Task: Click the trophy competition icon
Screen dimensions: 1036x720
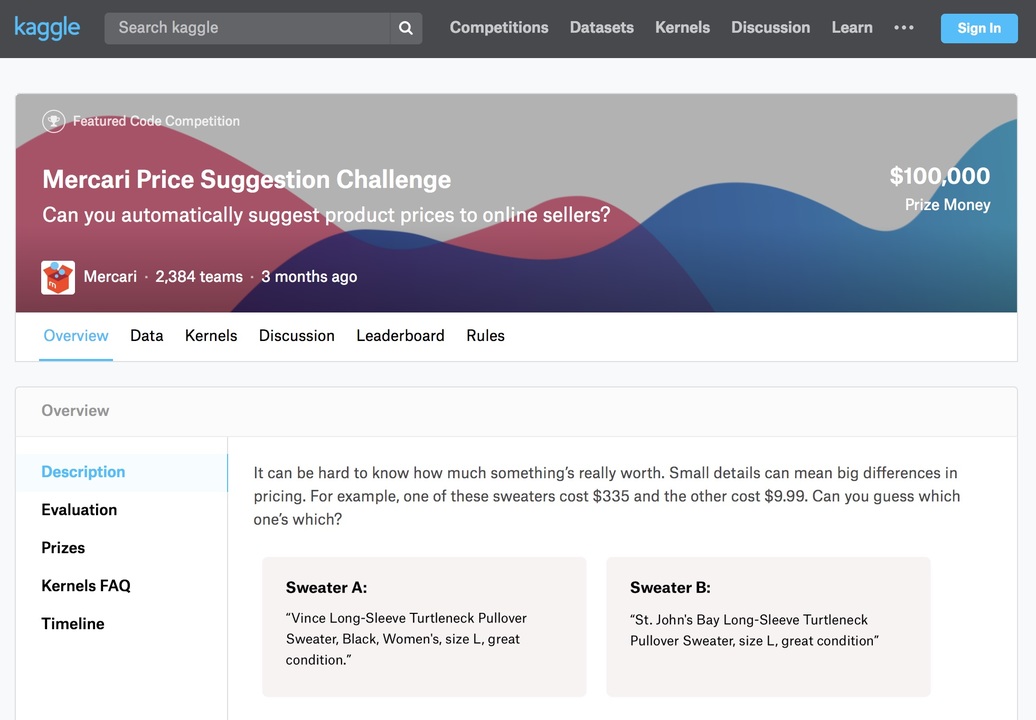Action: point(54,121)
